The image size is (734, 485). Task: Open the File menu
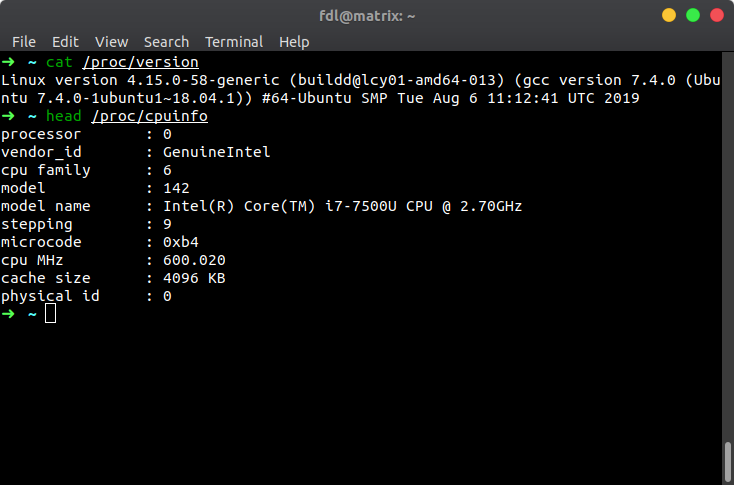click(x=24, y=42)
